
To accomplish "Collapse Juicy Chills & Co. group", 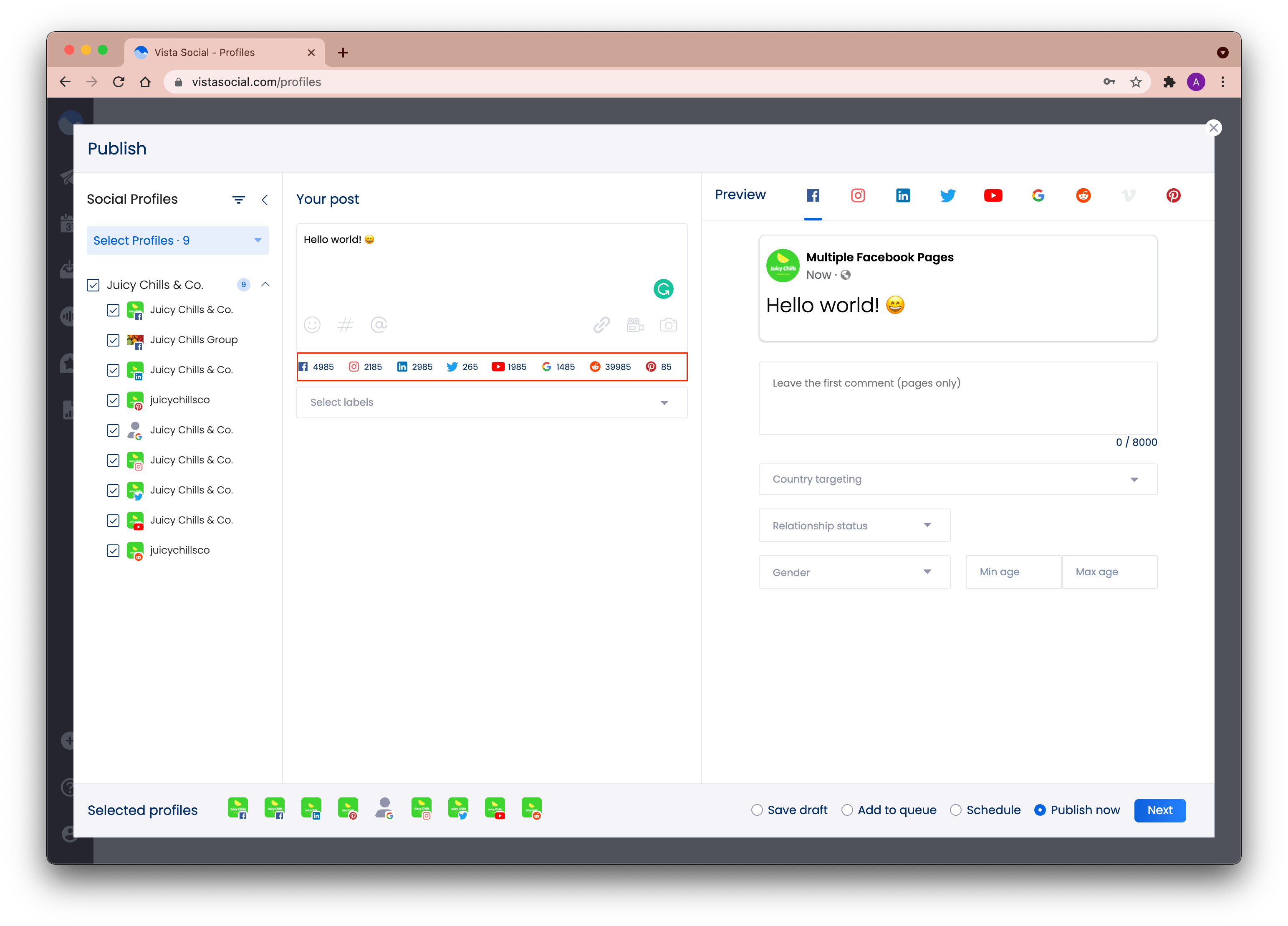I will tap(265, 285).
